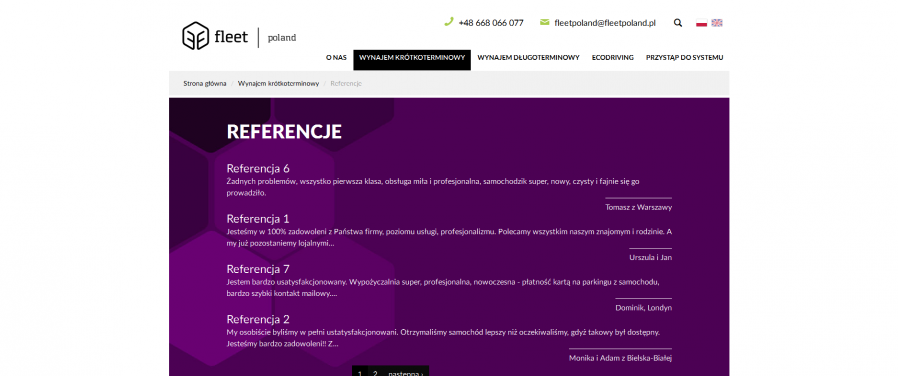Click the testimonial text starting Jesteśmy w 100%
Image resolution: width=898 pixels, height=376 pixels.
449,238
